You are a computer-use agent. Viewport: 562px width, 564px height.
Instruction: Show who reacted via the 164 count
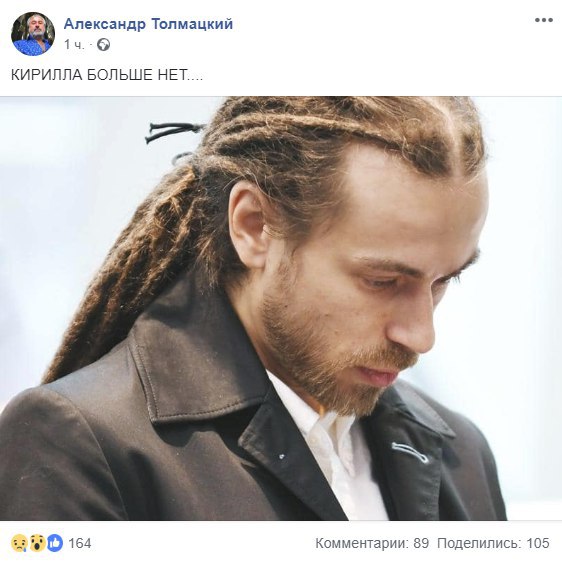point(80,543)
